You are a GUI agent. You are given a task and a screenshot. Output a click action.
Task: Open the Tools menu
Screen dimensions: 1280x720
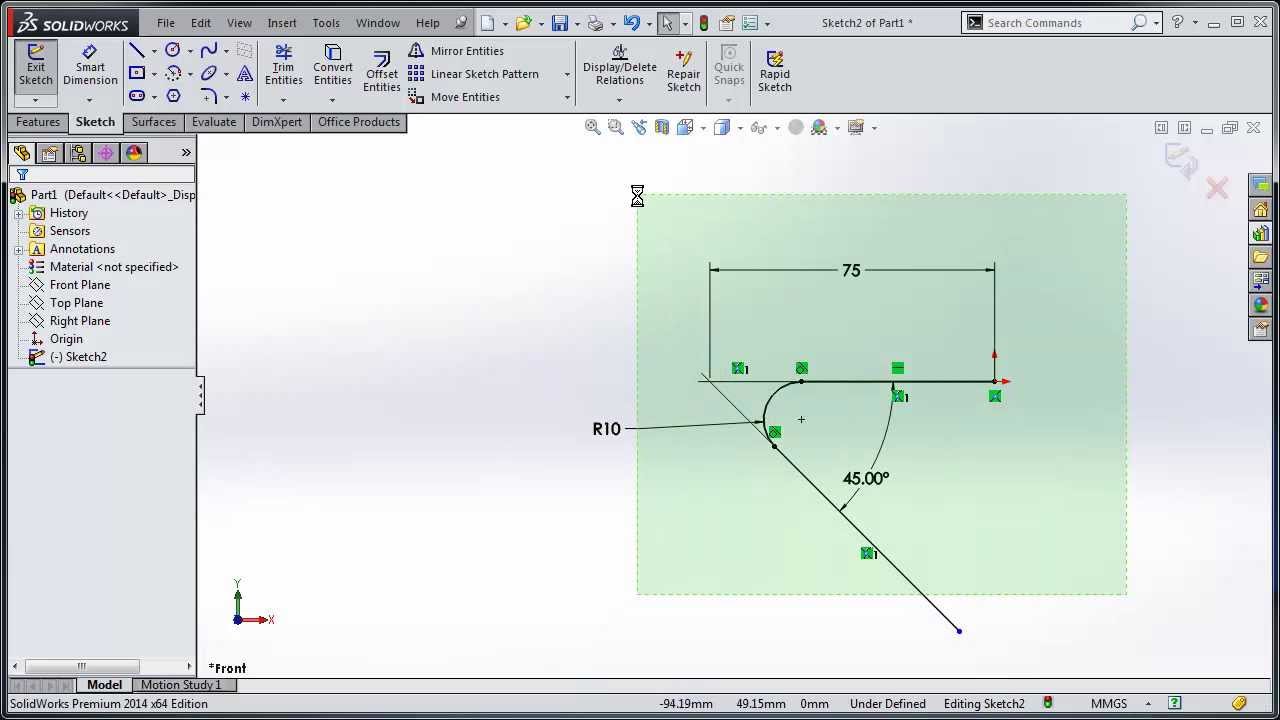tap(325, 22)
